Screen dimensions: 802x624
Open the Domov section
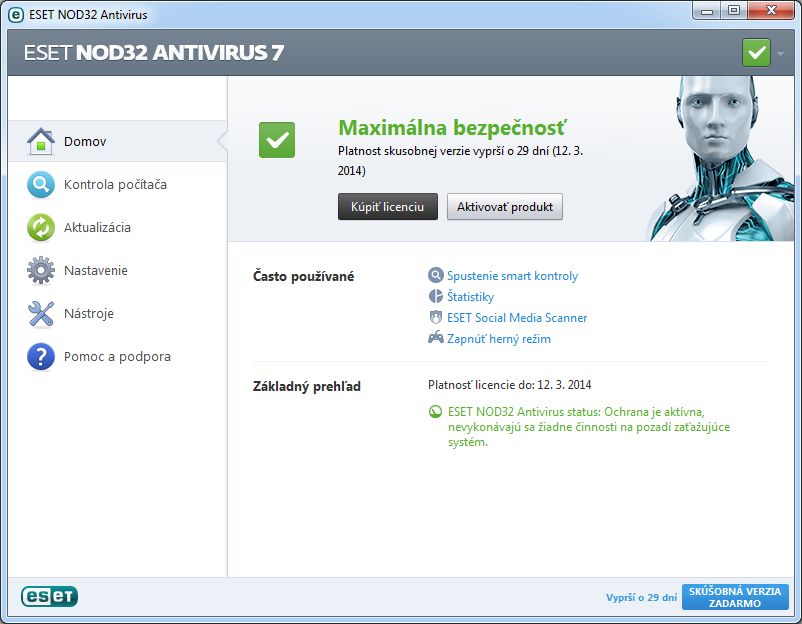click(117, 141)
